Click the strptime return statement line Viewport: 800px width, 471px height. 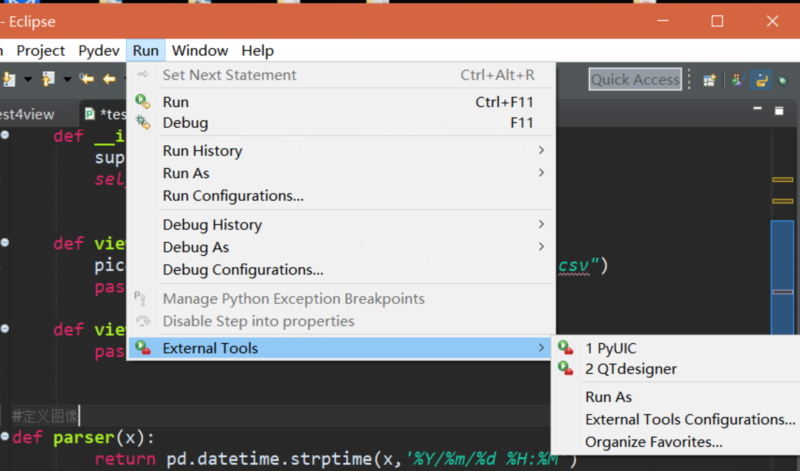tap(336, 459)
